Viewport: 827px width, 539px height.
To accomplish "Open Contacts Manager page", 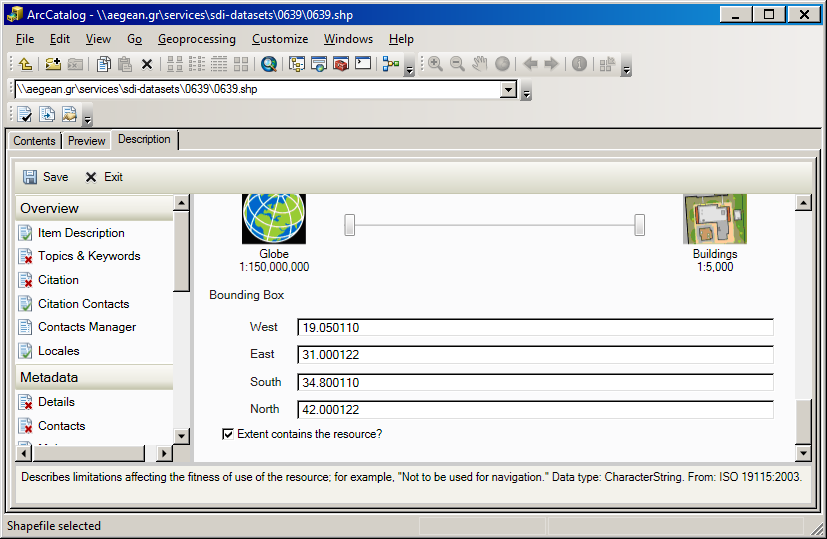I will click(78, 327).
